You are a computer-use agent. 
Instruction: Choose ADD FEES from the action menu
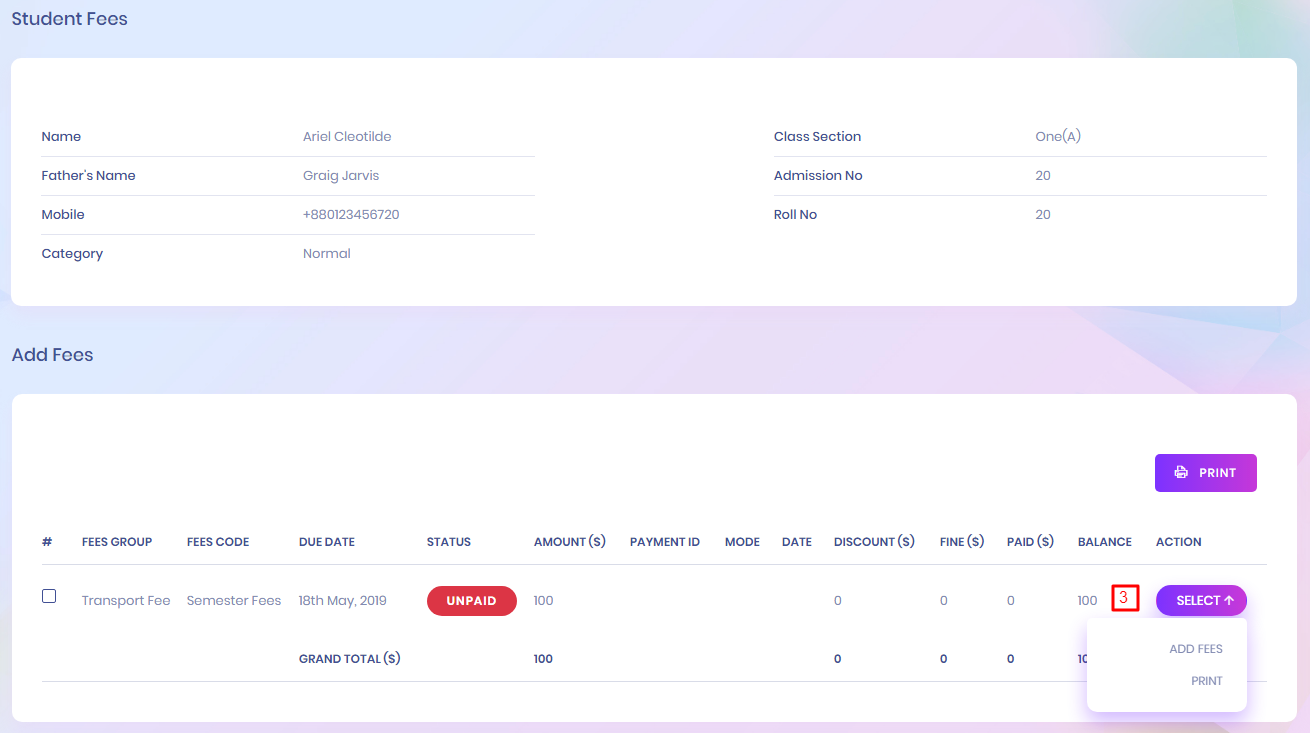(x=1195, y=649)
